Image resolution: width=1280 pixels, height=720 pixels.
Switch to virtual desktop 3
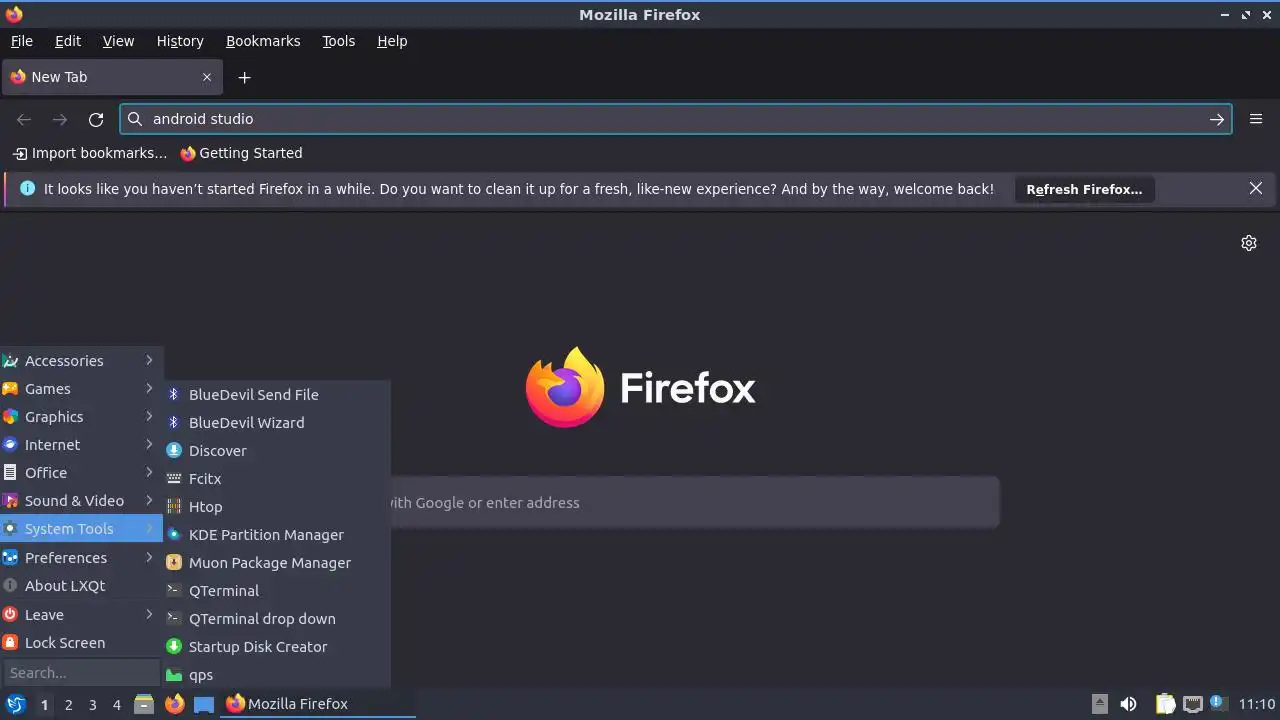[x=92, y=705]
